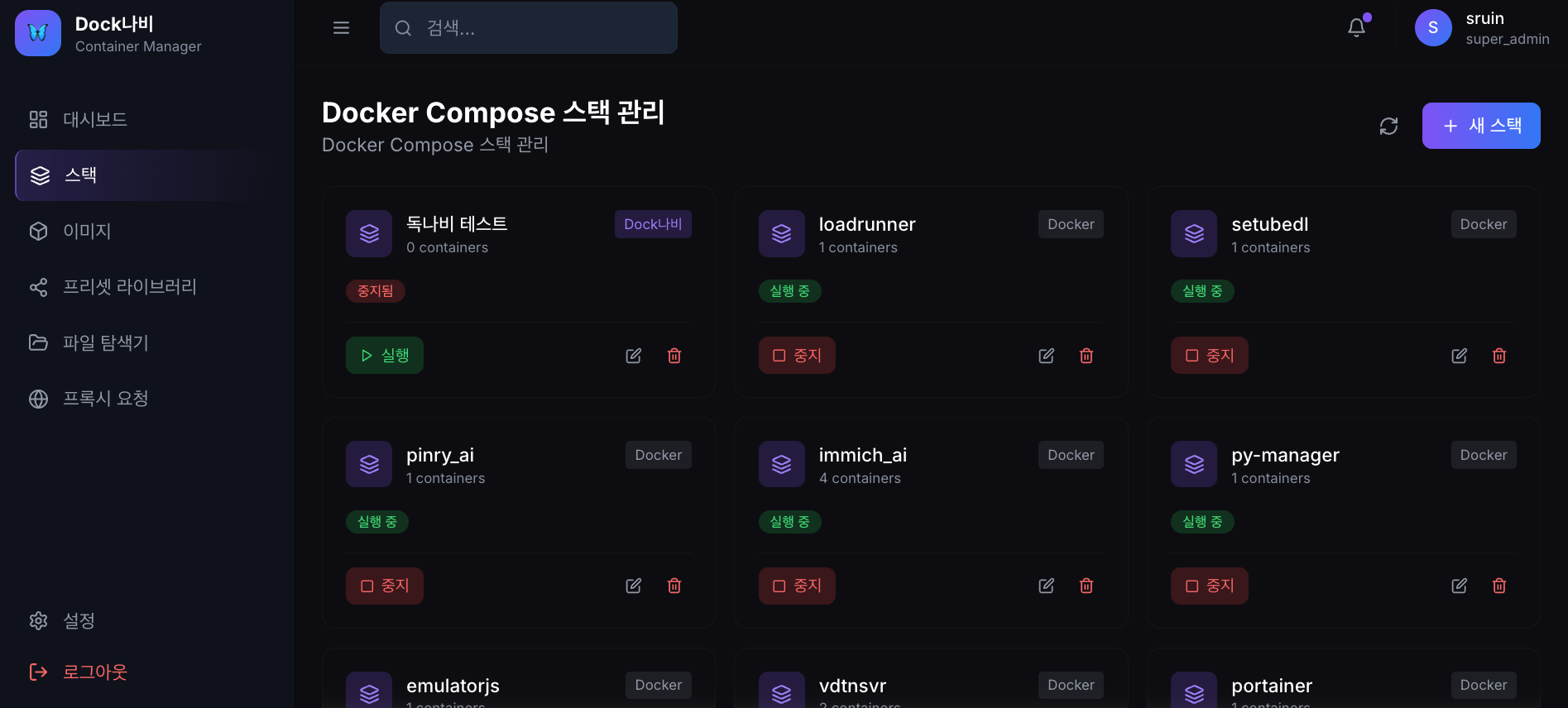1568x708 pixels.
Task: Click inside the 검색 search field
Action: (528, 27)
